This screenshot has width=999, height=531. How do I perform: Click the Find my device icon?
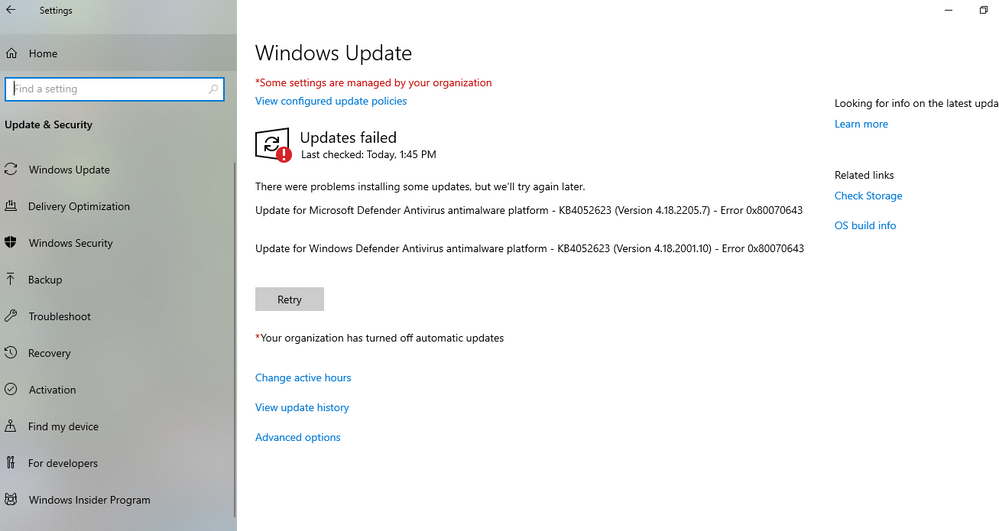tap(10, 426)
